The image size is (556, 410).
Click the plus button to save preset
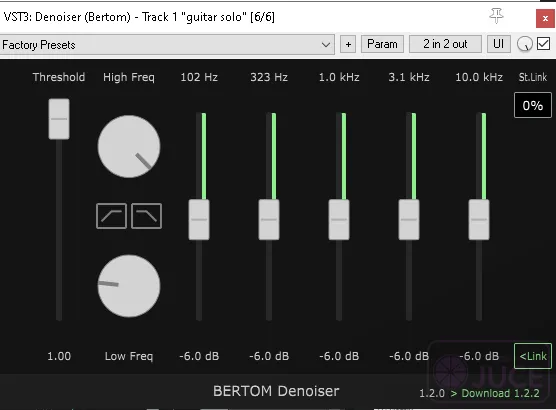coord(348,44)
